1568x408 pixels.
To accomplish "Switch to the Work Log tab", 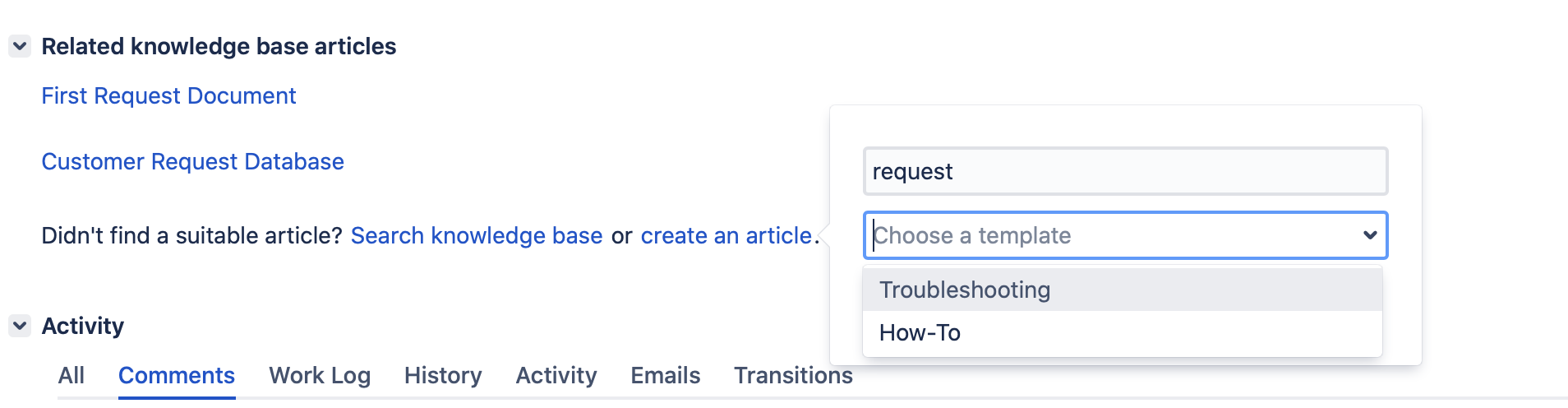I will 320,376.
